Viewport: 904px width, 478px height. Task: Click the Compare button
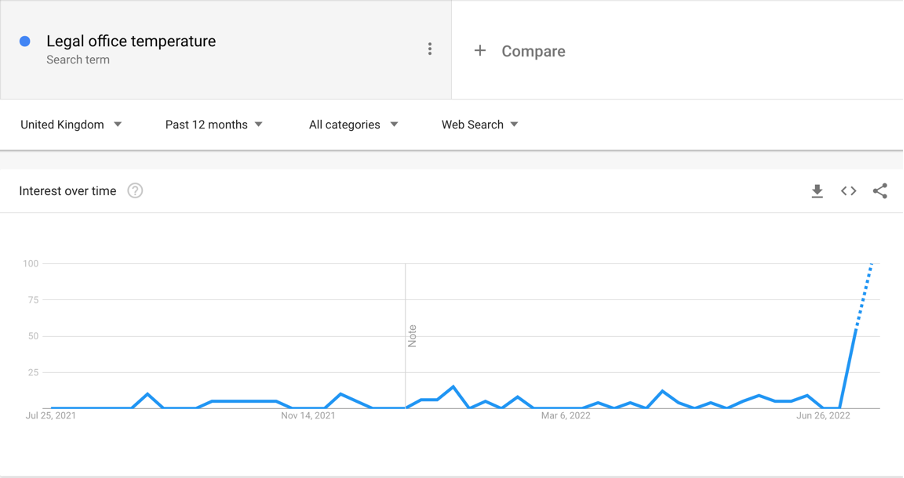(533, 51)
